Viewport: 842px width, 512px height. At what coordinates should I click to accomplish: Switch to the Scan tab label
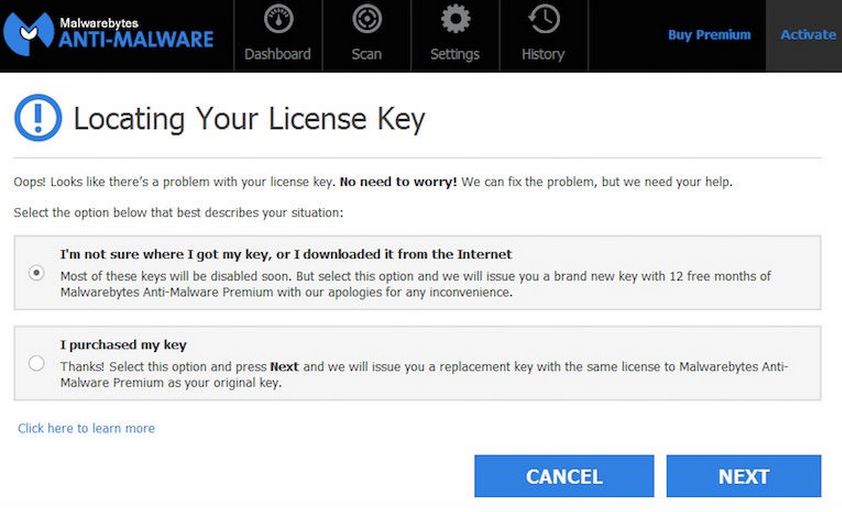[367, 54]
